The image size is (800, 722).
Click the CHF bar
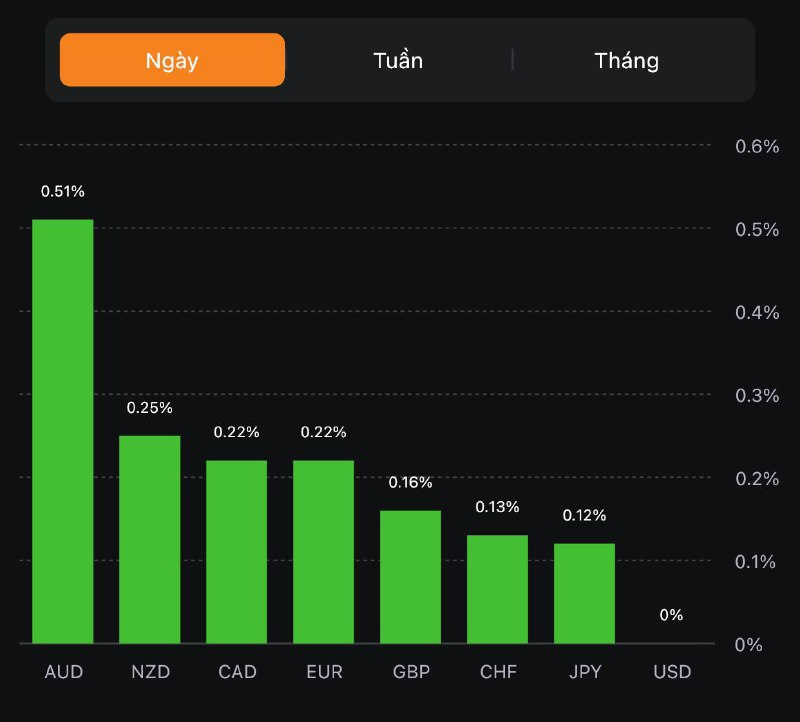pos(498,589)
